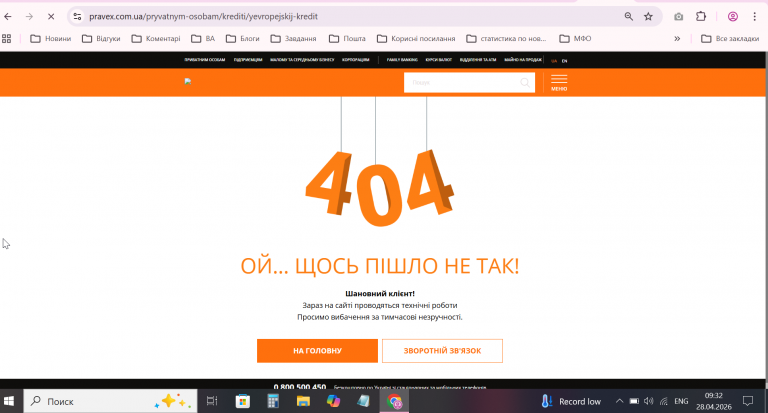Image resolution: width=768 pixels, height=413 pixels.
Task: Open the notification center icon
Action: click(x=747, y=401)
